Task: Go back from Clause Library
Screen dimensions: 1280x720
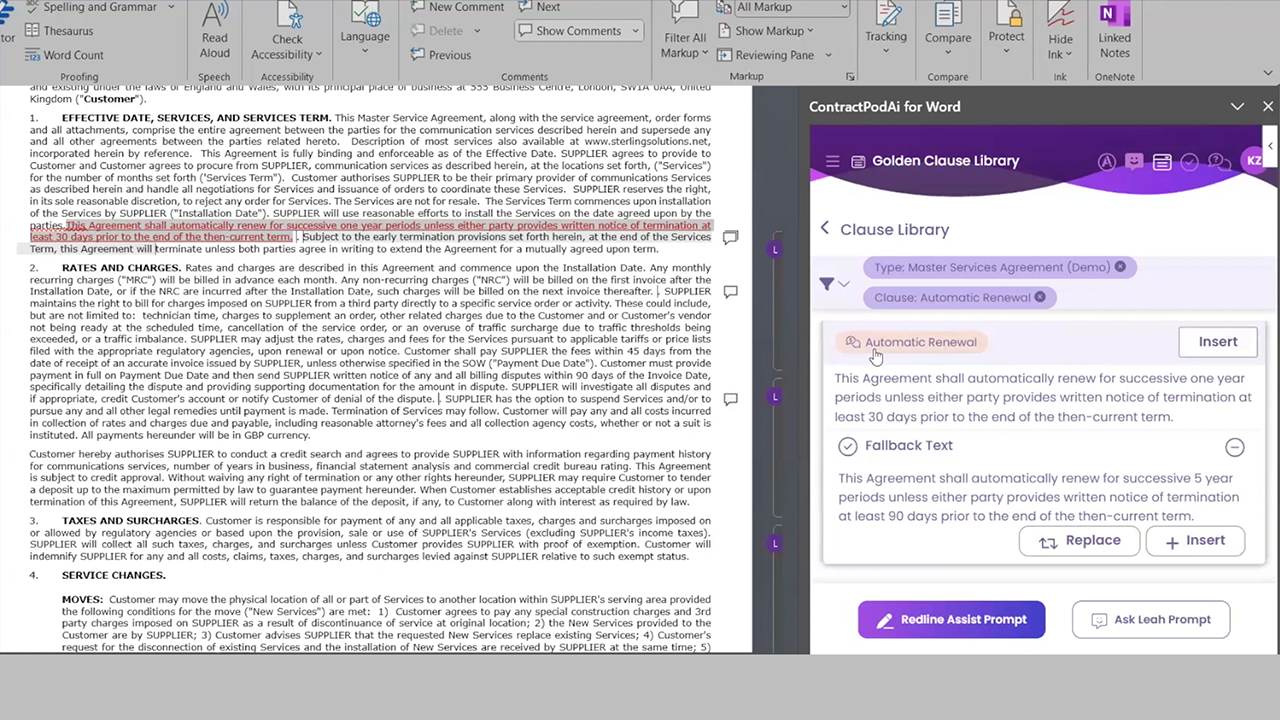Action: (x=825, y=228)
